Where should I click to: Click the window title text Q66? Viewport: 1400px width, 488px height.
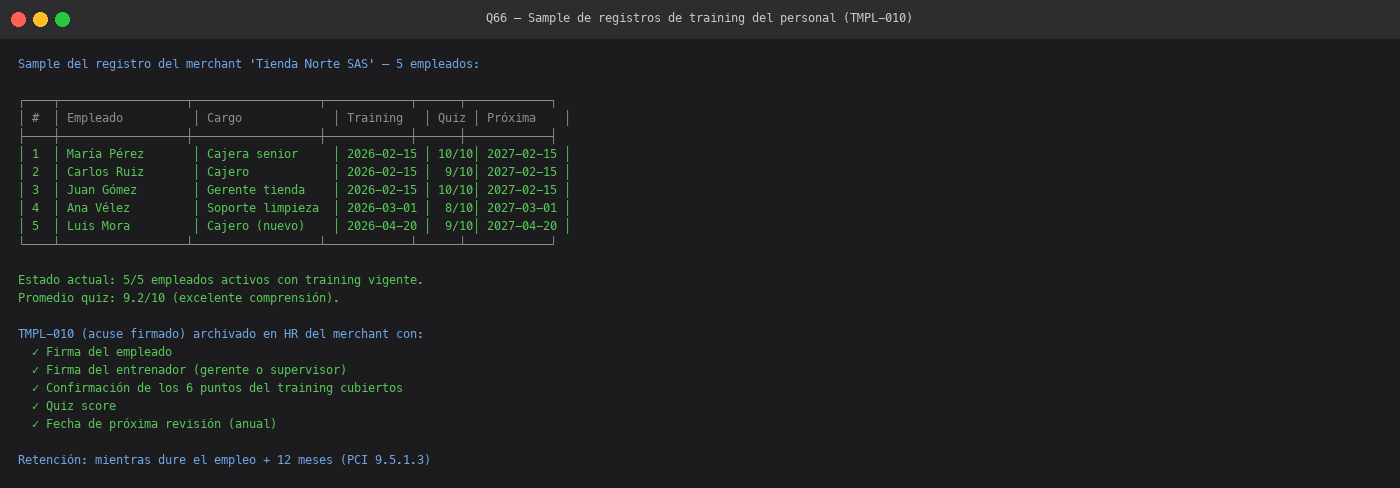[496, 18]
